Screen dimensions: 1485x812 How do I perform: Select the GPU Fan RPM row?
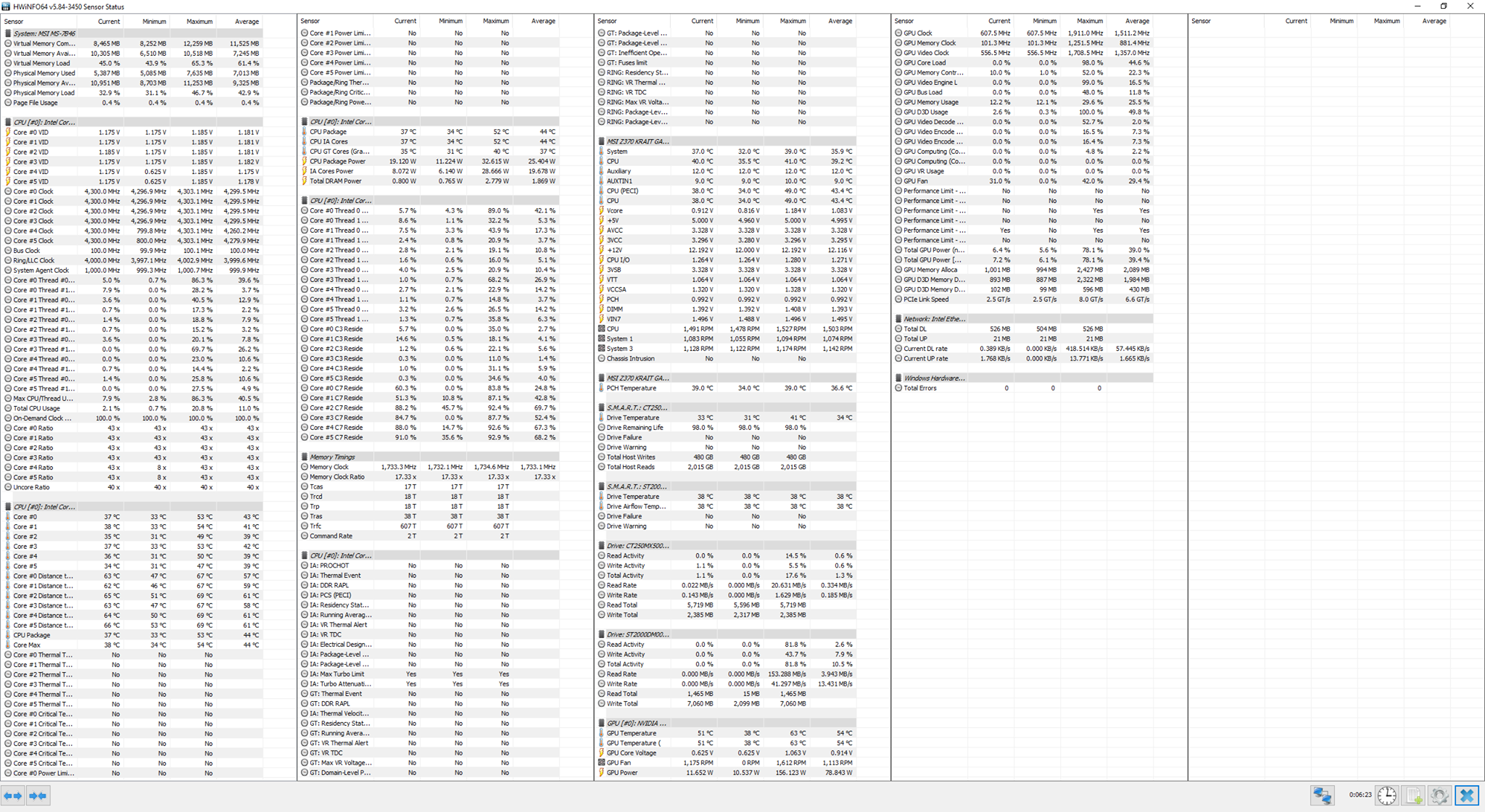point(621,763)
